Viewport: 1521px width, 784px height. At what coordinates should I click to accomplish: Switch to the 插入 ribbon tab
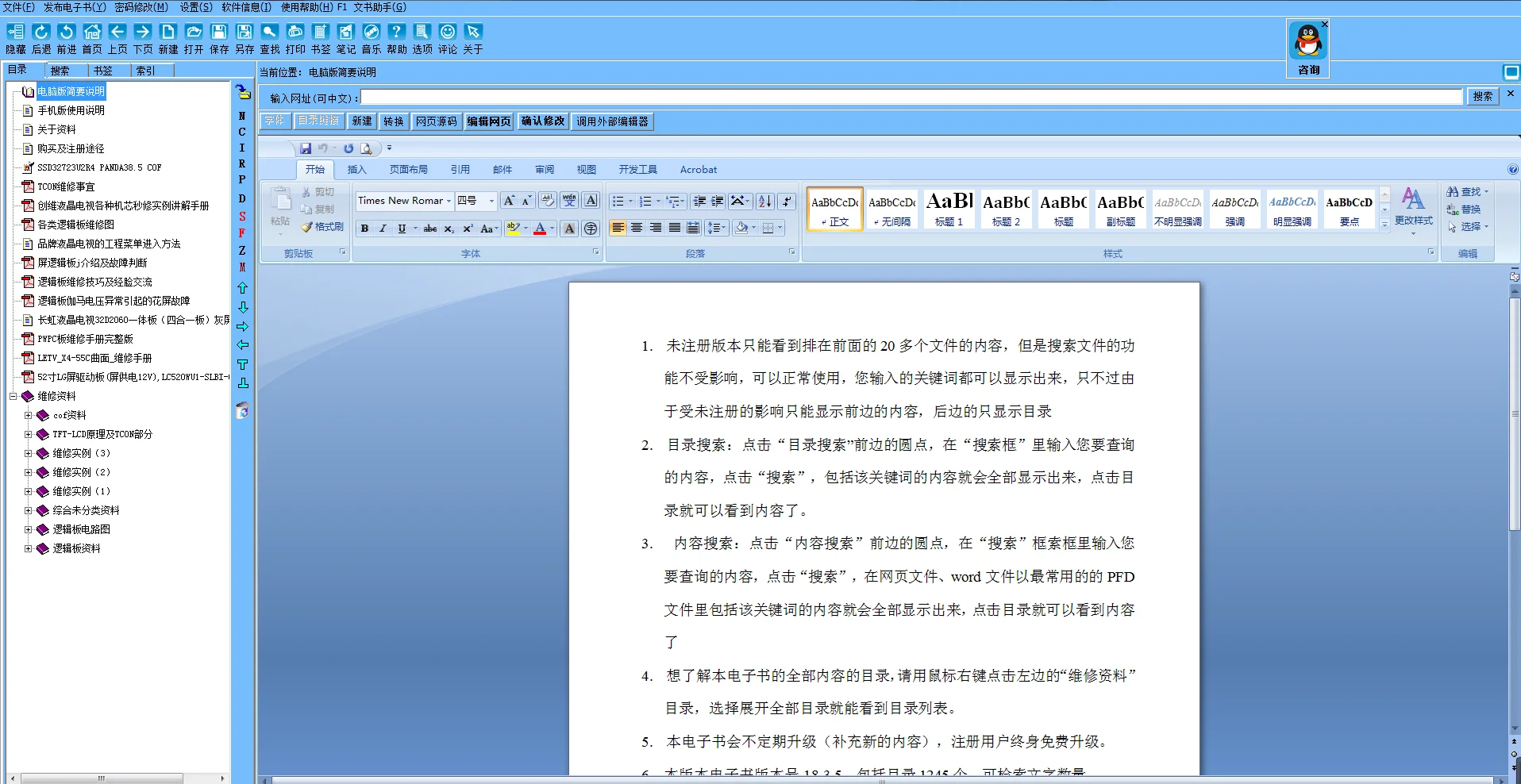(x=357, y=170)
